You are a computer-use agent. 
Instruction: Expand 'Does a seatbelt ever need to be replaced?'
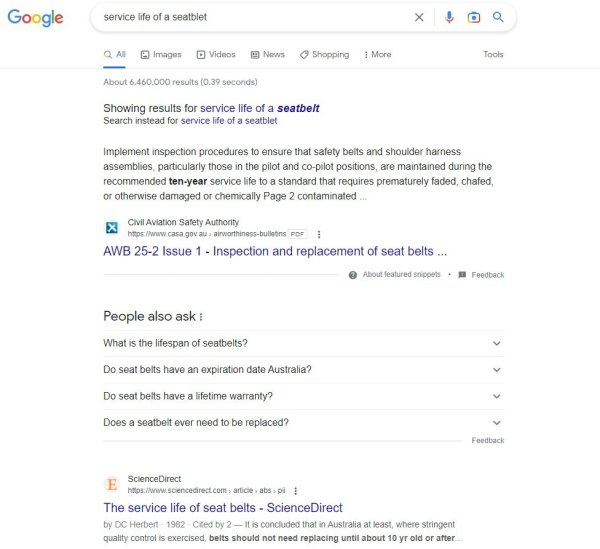(497, 423)
